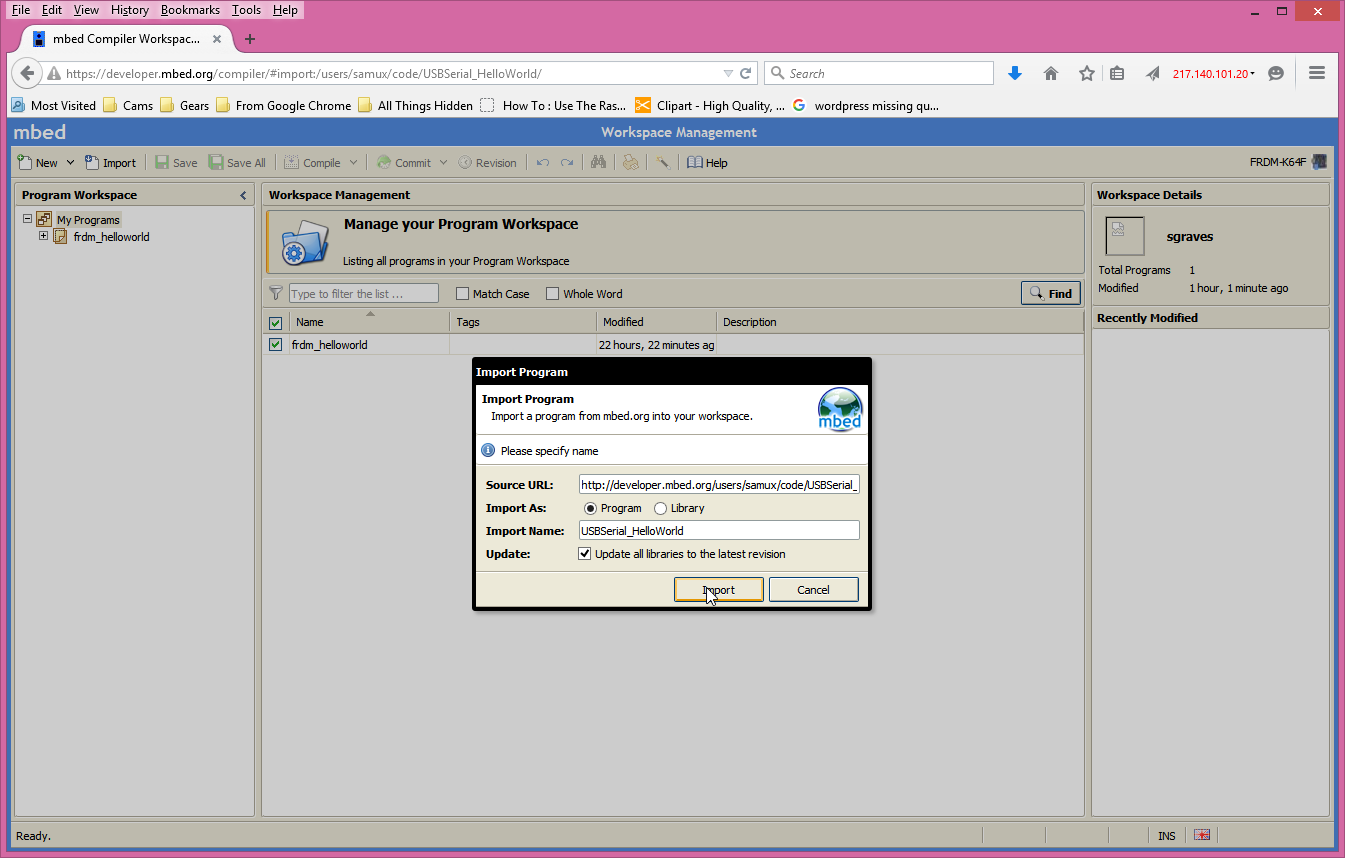Click the FRDM-K64F platform selector icon
This screenshot has width=1345, height=858.
click(1318, 160)
